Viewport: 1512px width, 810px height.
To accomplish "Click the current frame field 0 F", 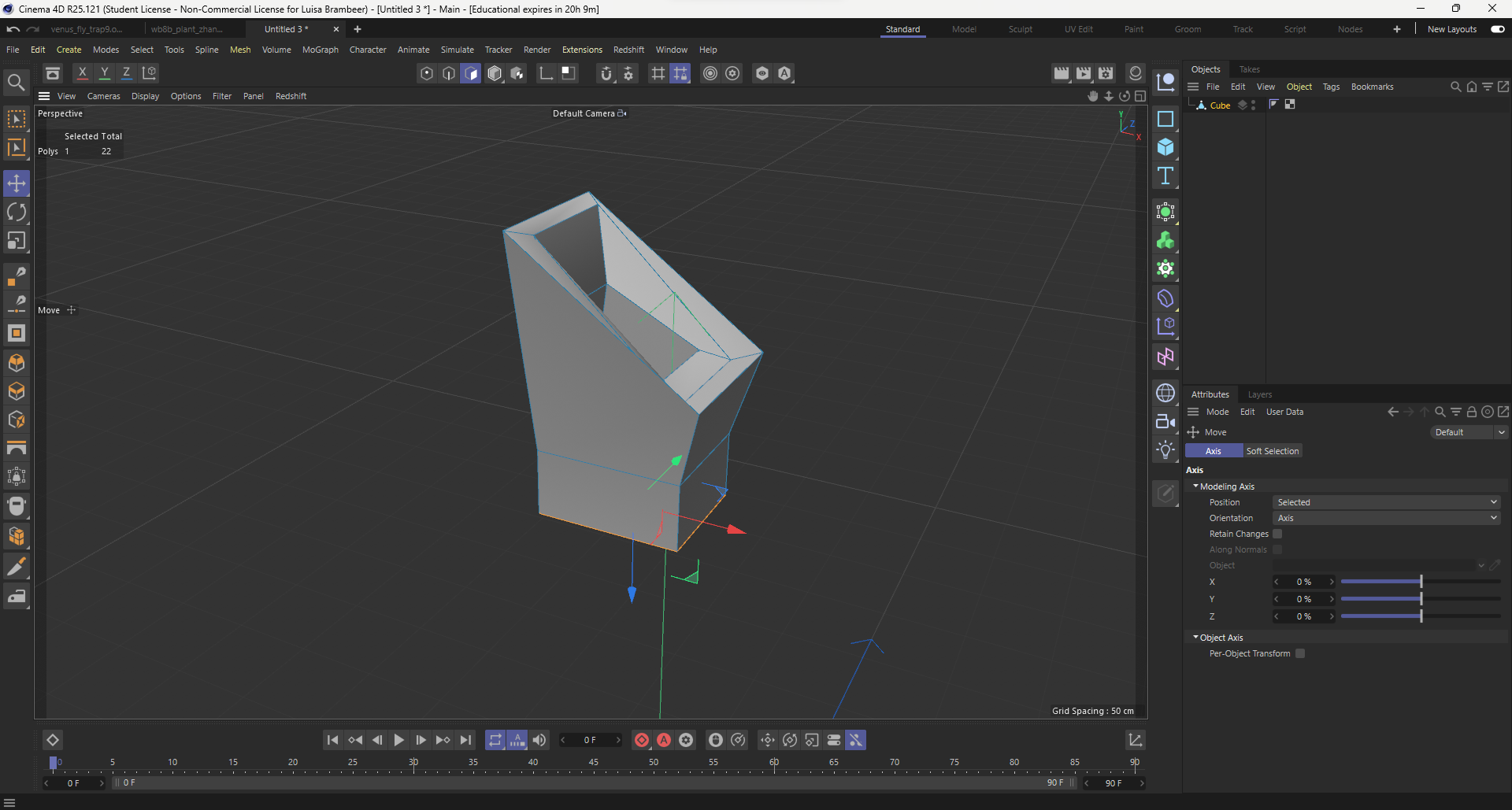I will click(x=590, y=740).
